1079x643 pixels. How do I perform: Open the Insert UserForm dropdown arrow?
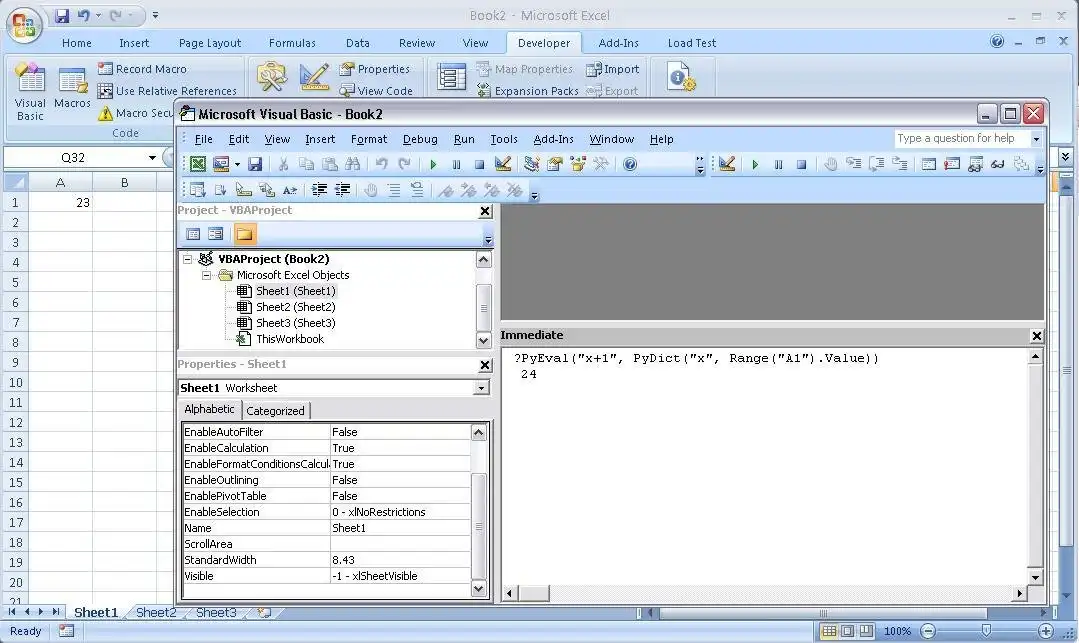(237, 165)
